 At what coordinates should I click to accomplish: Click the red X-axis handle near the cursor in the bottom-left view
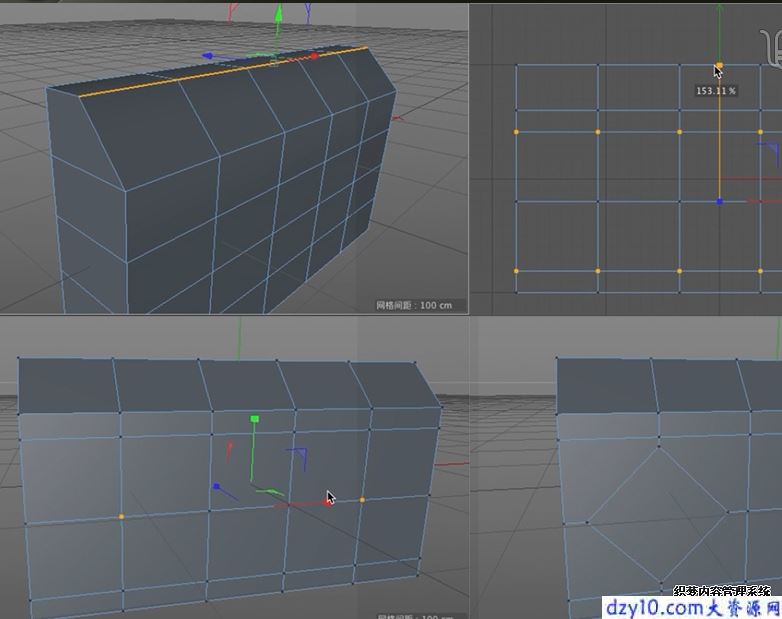pos(326,503)
